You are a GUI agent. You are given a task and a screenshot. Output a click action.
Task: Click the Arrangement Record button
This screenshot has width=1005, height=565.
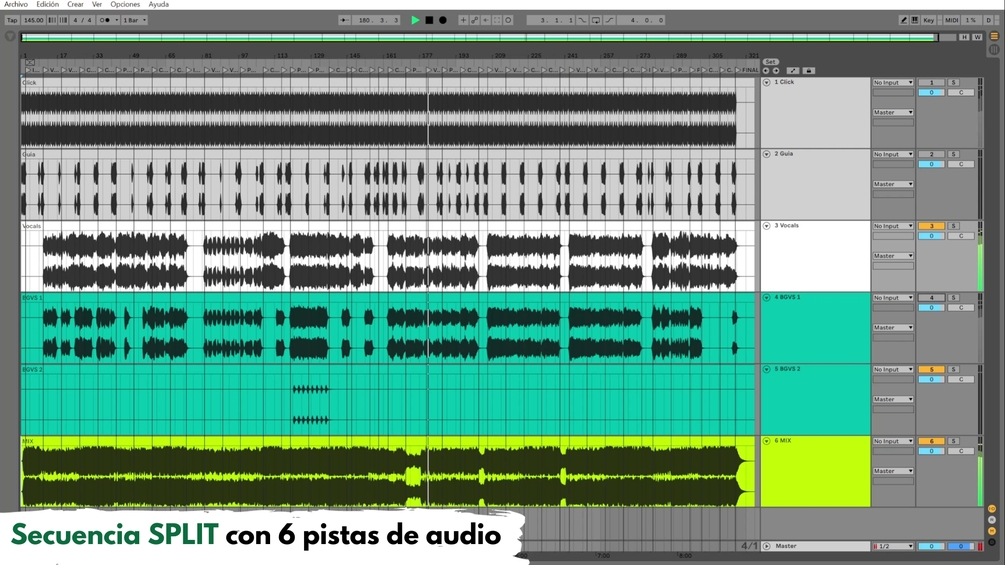click(443, 20)
